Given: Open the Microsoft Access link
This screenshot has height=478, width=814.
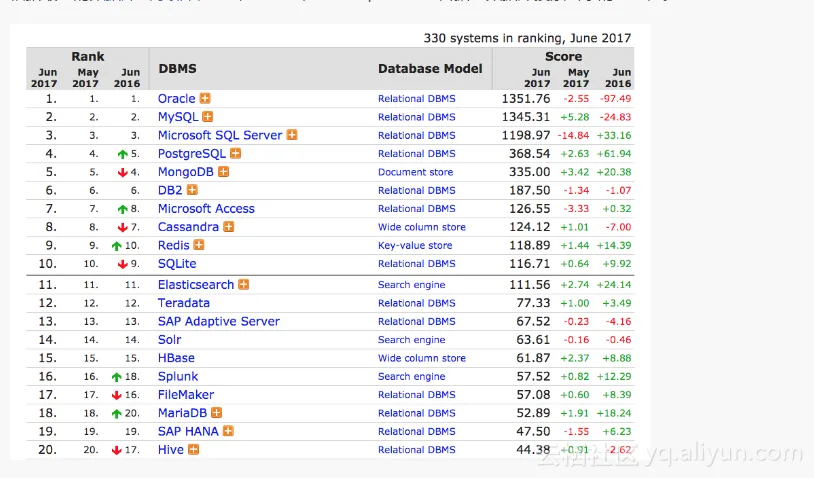Looking at the screenshot, I should tap(206, 209).
